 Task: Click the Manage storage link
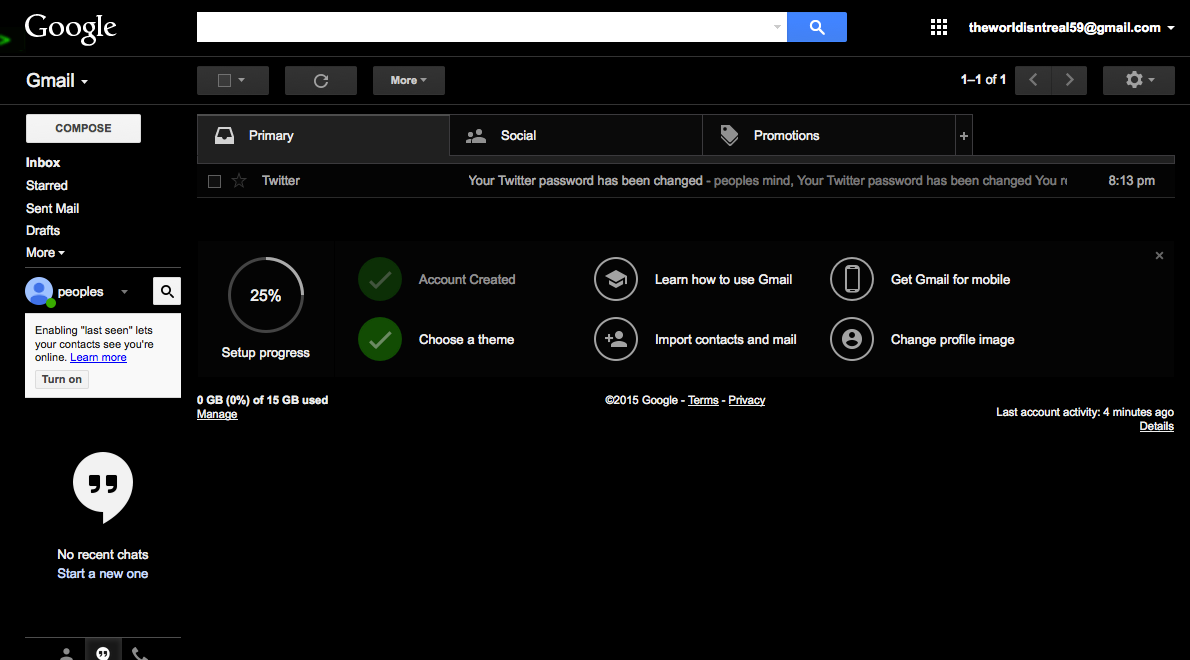click(x=217, y=414)
